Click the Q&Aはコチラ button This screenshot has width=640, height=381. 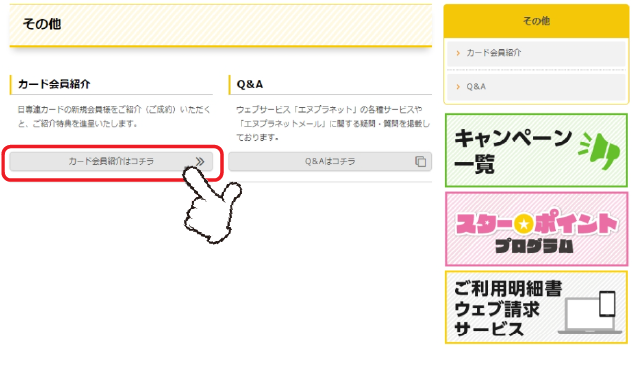point(330,161)
